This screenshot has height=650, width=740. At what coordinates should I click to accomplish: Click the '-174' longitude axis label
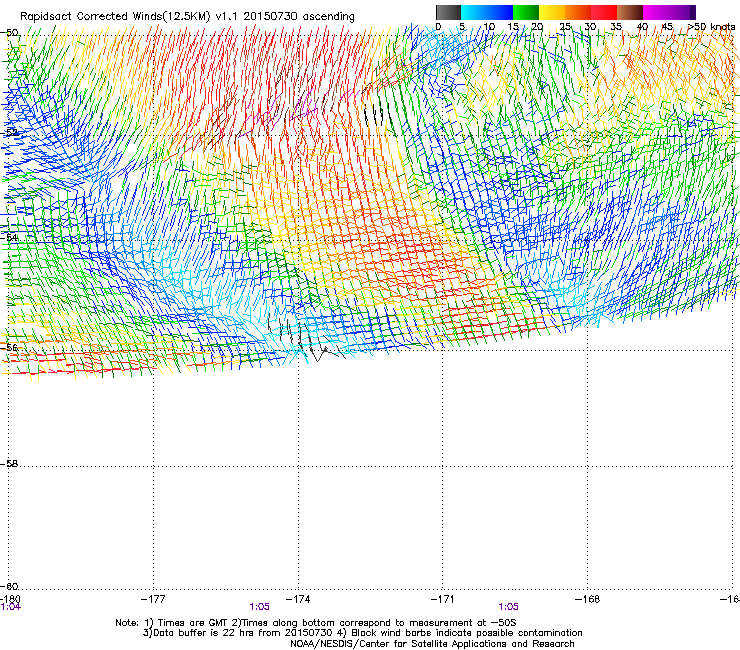298,599
